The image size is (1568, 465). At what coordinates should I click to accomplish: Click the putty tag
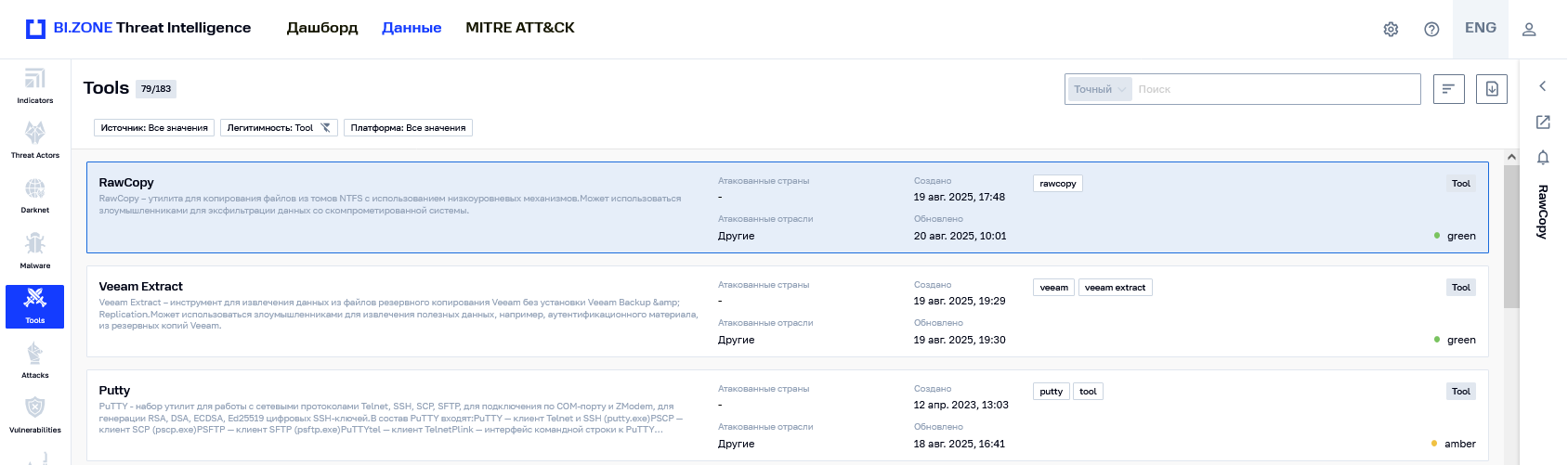tap(1052, 392)
